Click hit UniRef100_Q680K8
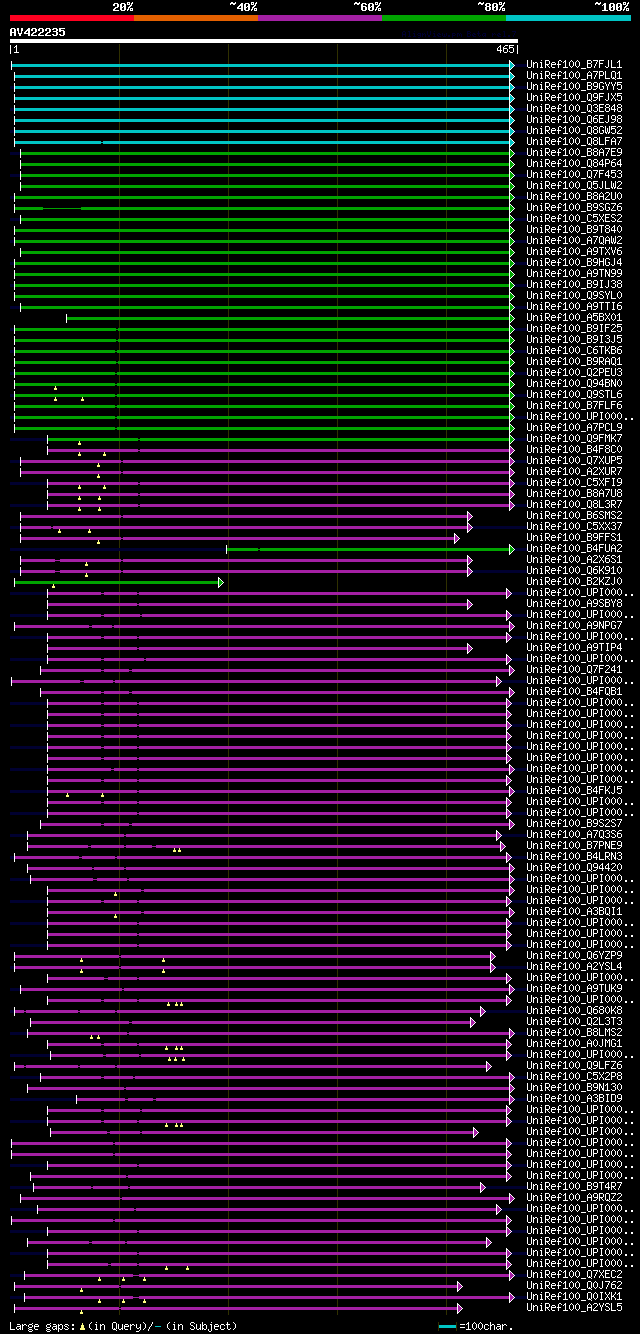 pyautogui.click(x=574, y=1010)
